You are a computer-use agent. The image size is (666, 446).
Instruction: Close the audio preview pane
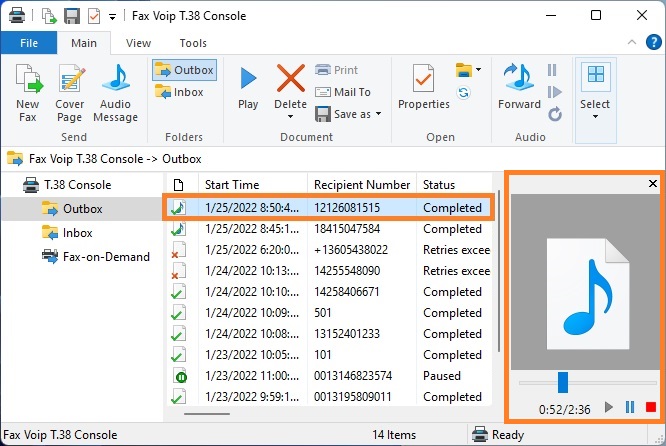point(653,183)
